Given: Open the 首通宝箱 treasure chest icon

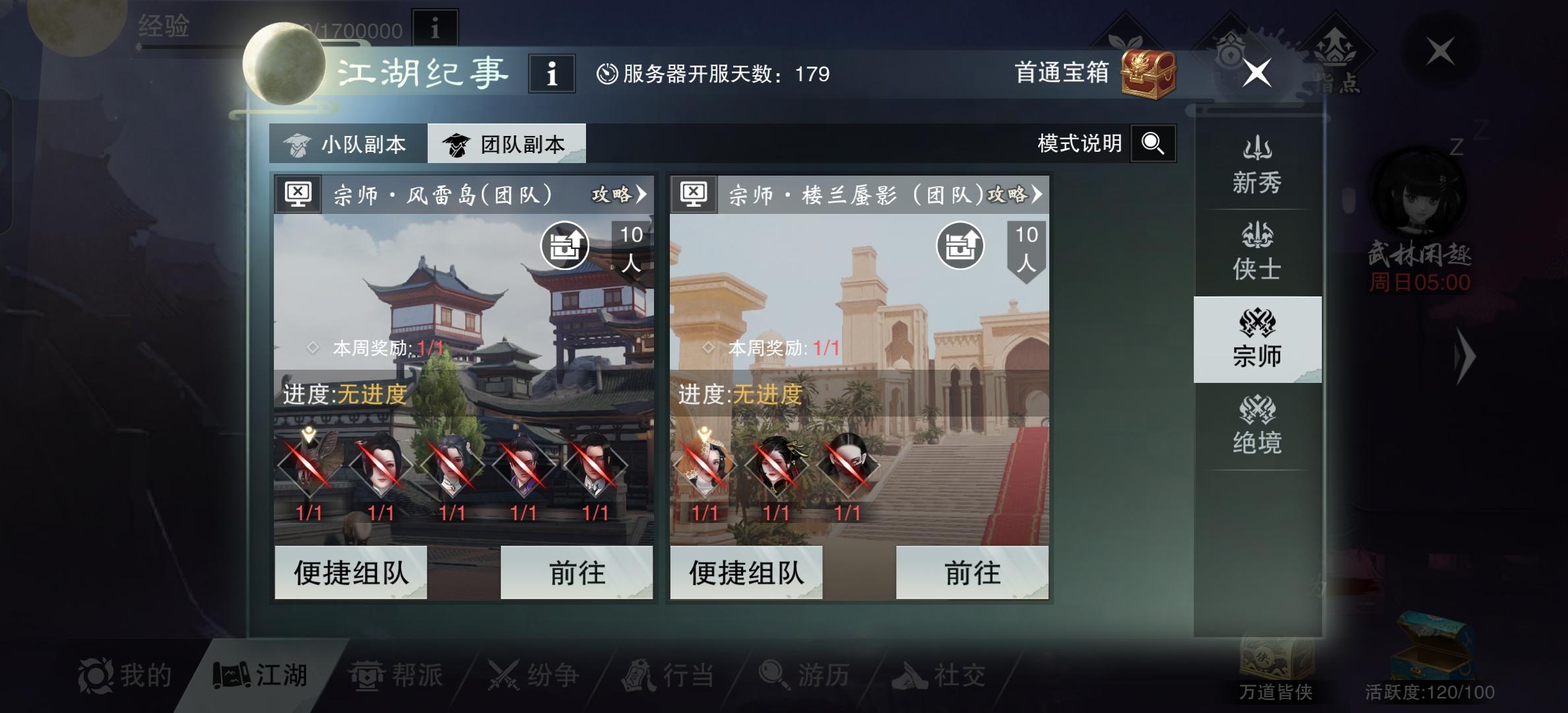Looking at the screenshot, I should pos(1149,73).
